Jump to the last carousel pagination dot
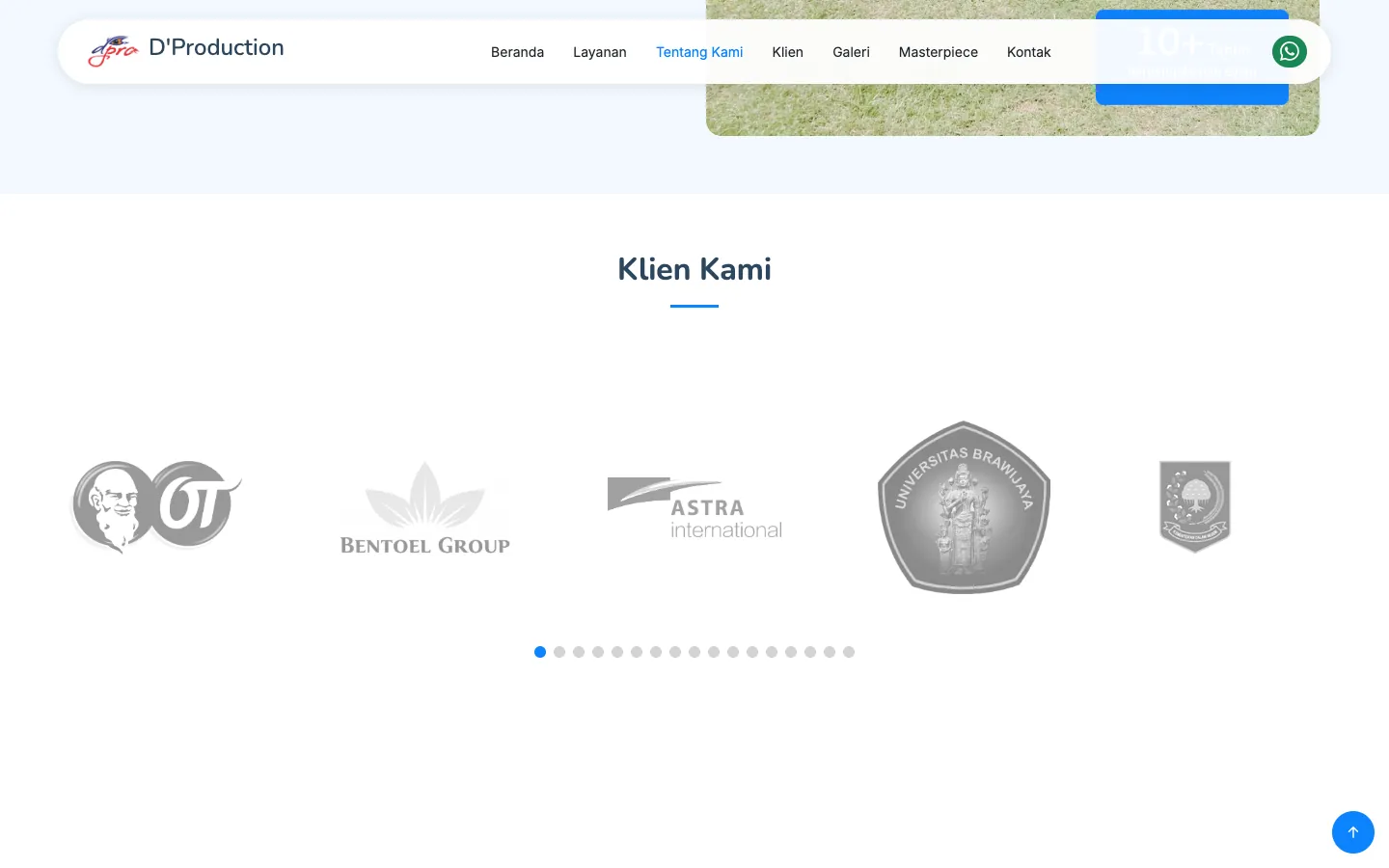 pyautogui.click(x=849, y=652)
